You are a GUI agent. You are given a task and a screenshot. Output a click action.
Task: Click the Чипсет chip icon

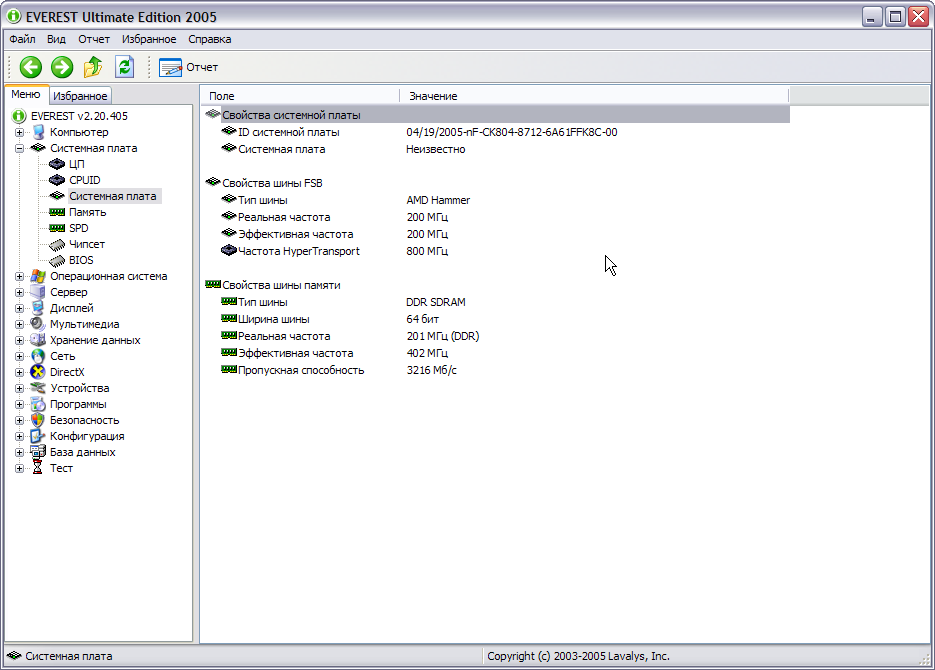click(57, 244)
